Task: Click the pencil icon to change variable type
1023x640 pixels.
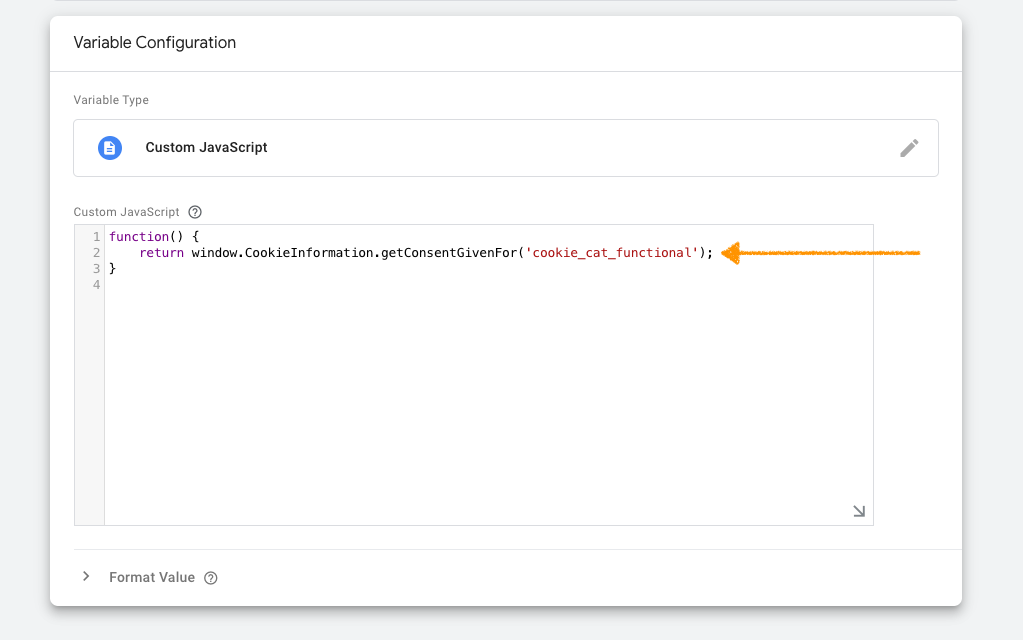Action: click(x=909, y=147)
